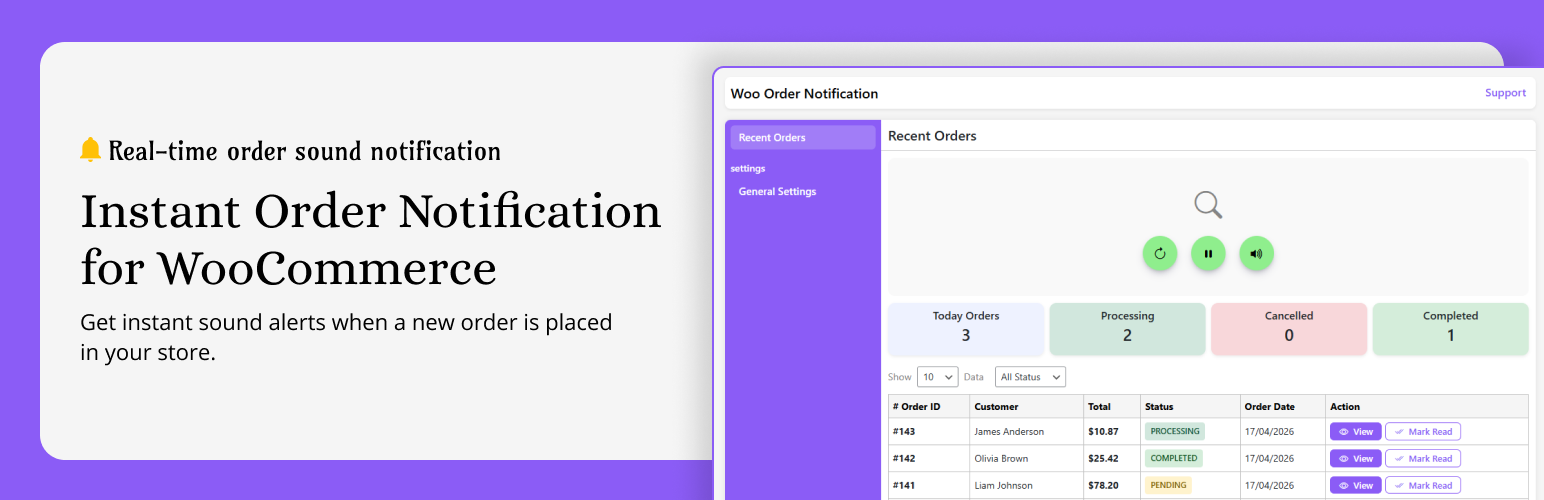
Task: Follow the Support link
Action: (1505, 93)
